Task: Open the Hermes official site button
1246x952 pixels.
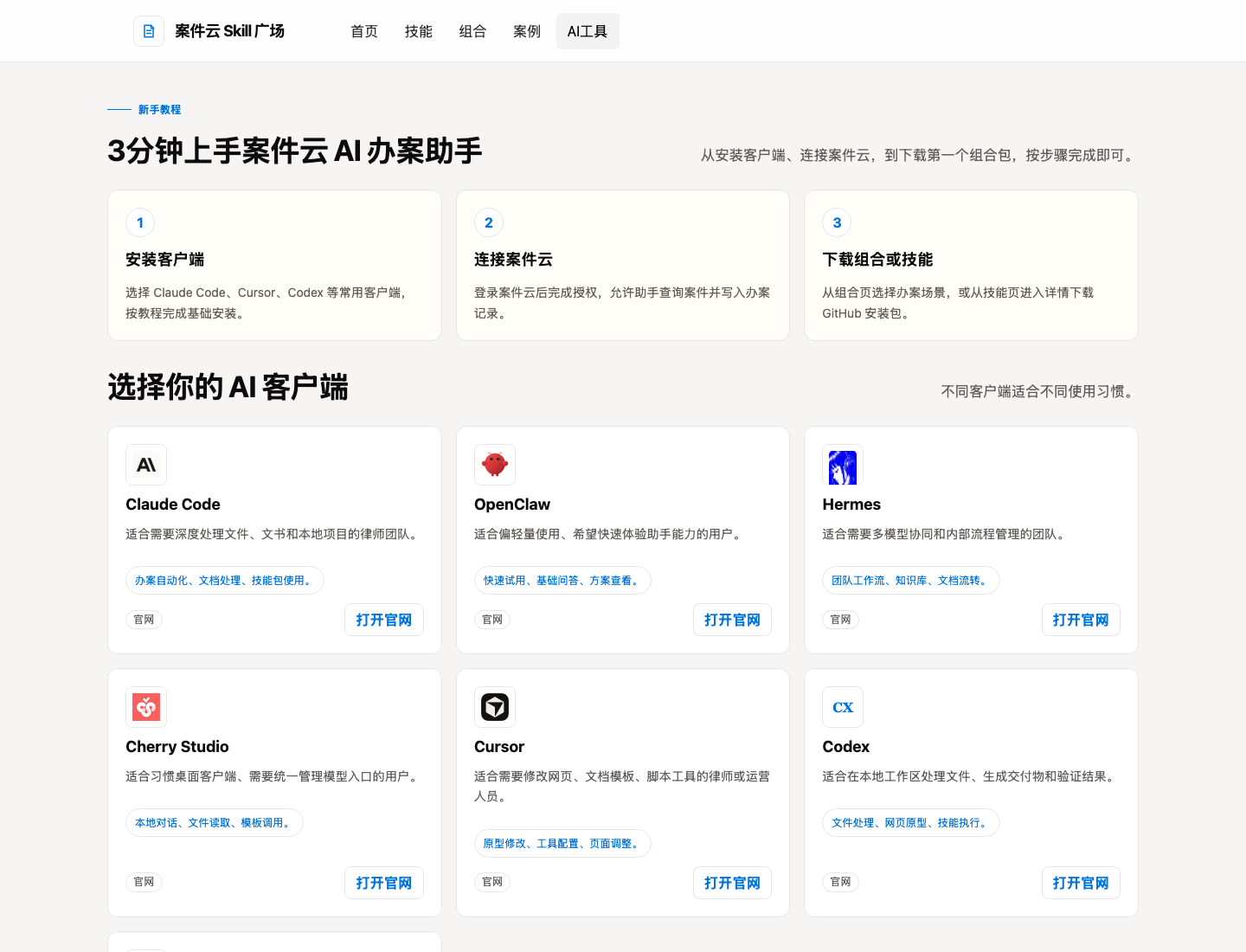Action: pyautogui.click(x=1081, y=620)
